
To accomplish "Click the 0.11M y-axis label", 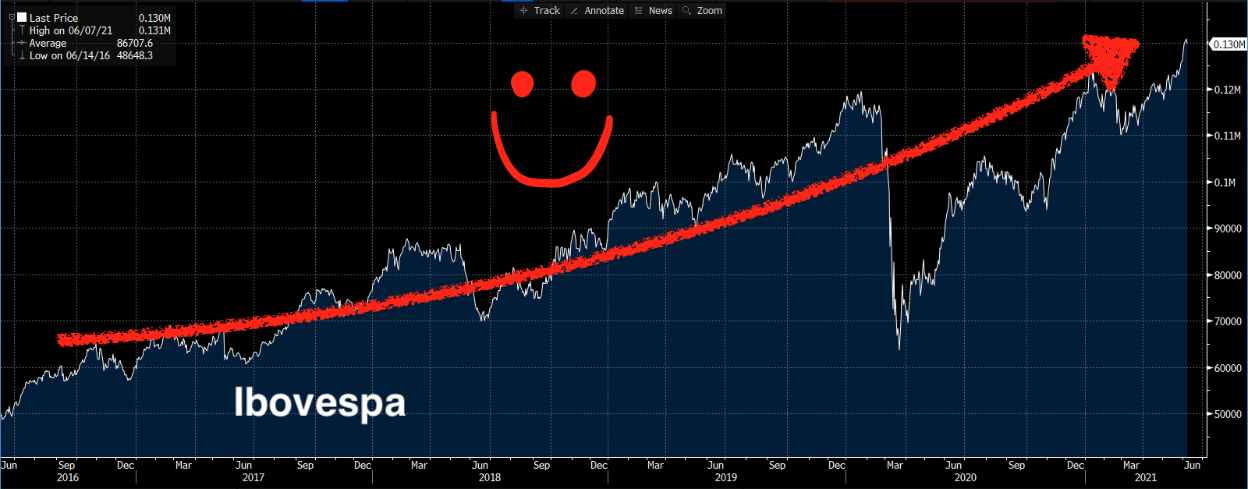I will 1227,136.
